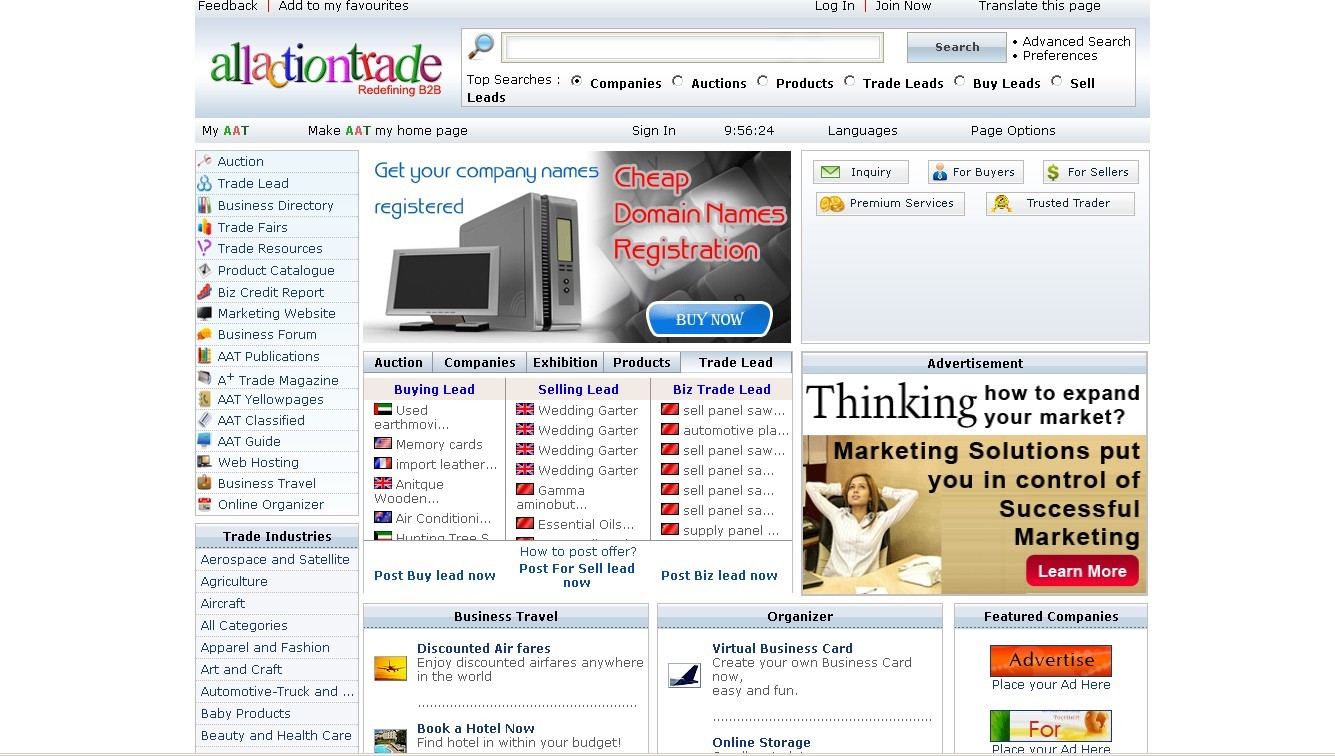Select the Buy Leads radio button
The image size is (1335, 756).
tap(960, 81)
